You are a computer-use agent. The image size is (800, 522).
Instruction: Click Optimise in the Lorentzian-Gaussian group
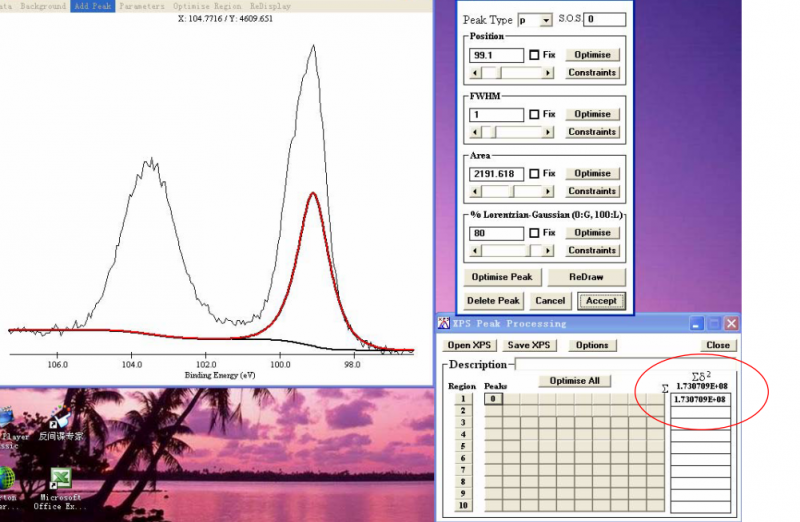click(592, 232)
